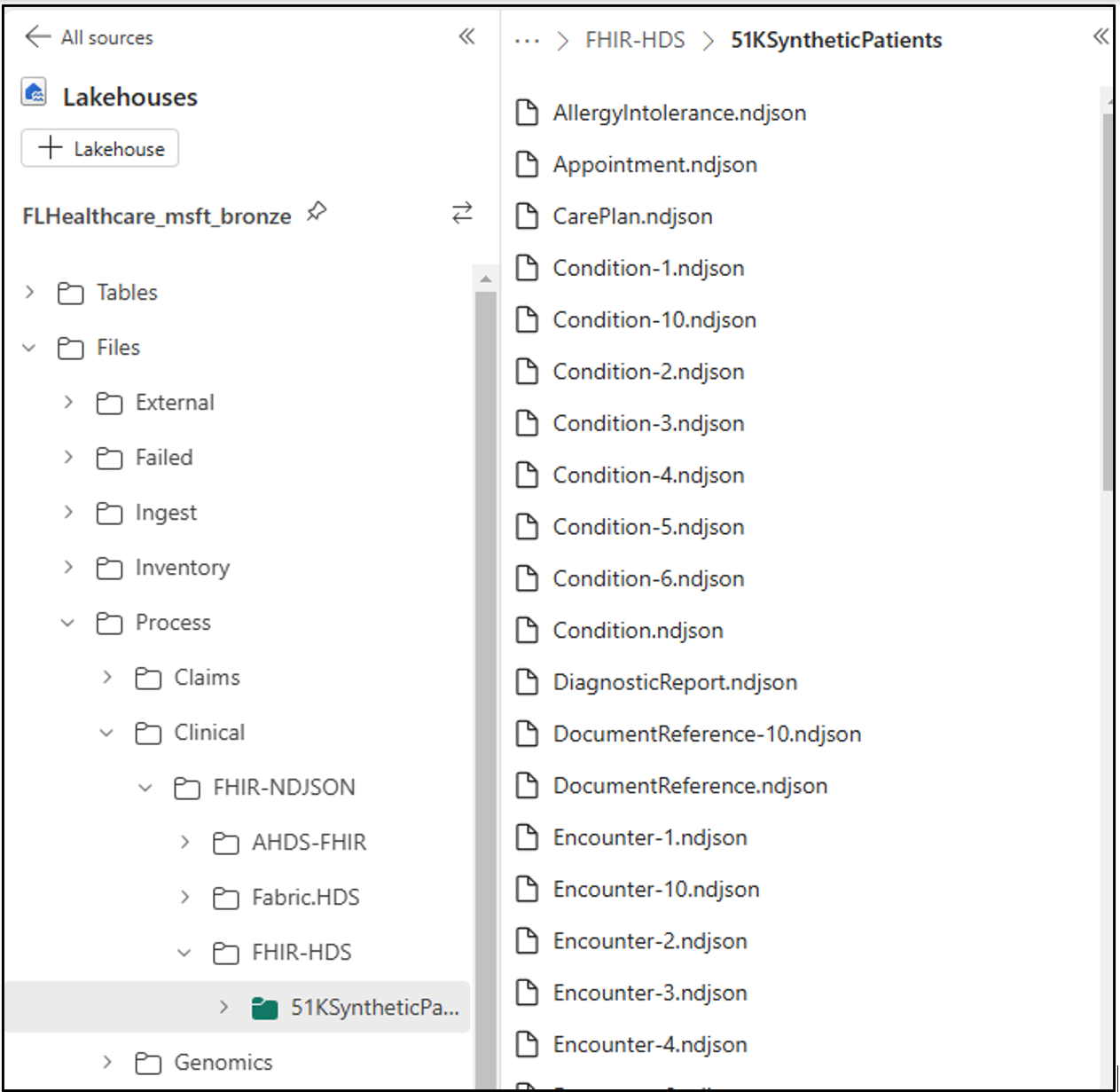
Task: Click the green 51KSyntheticPa... folder icon
Action: (x=264, y=1008)
